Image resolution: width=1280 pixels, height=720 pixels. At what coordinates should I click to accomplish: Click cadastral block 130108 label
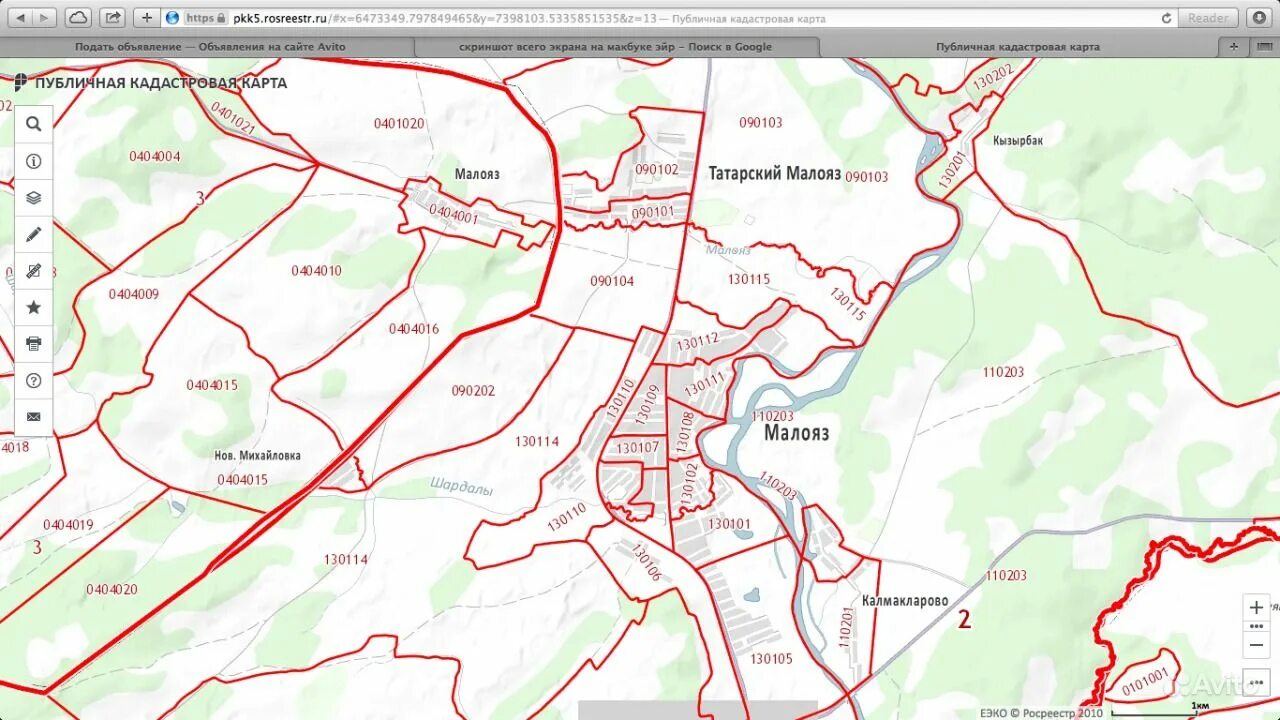686,431
